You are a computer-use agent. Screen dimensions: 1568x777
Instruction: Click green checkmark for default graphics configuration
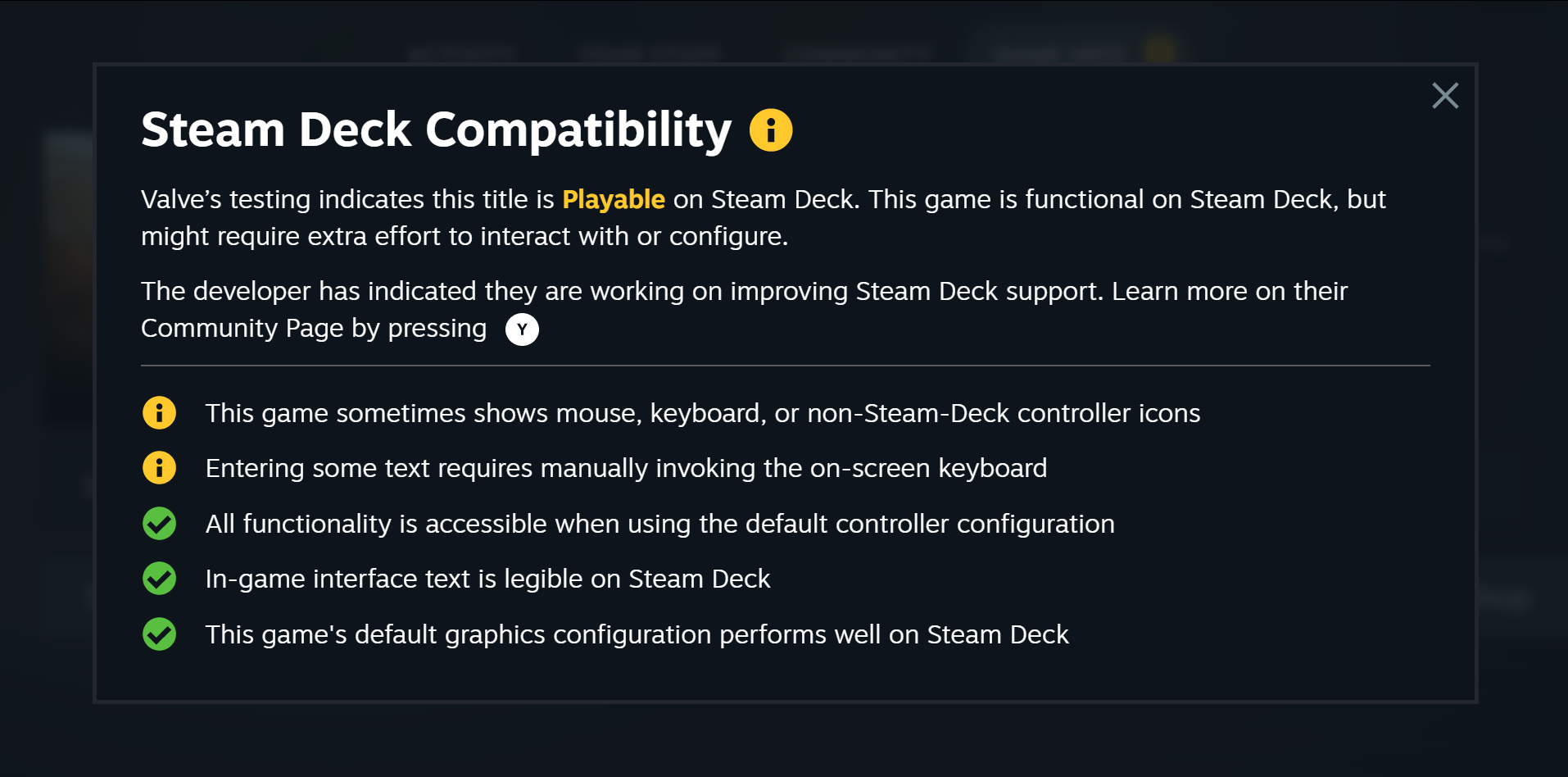pyautogui.click(x=160, y=634)
